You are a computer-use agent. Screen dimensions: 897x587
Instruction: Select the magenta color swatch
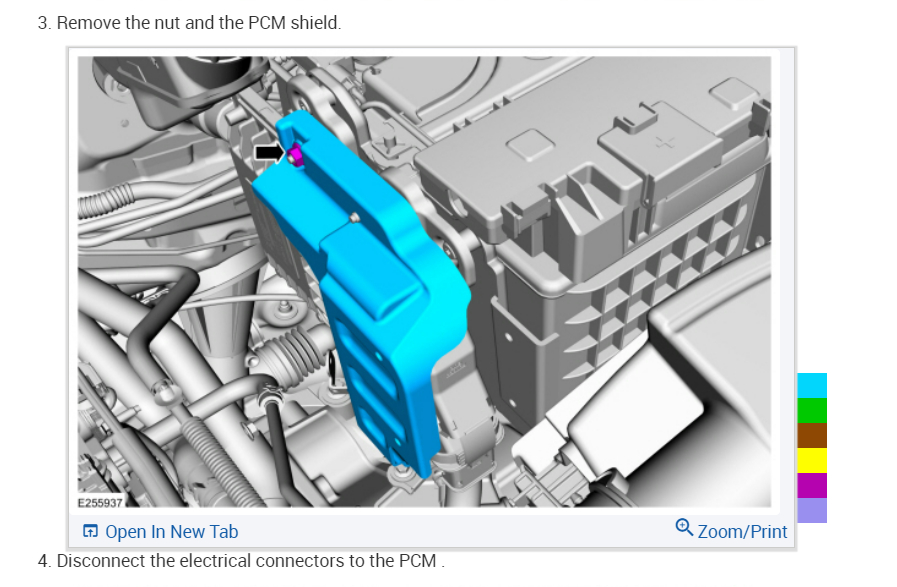pos(812,485)
